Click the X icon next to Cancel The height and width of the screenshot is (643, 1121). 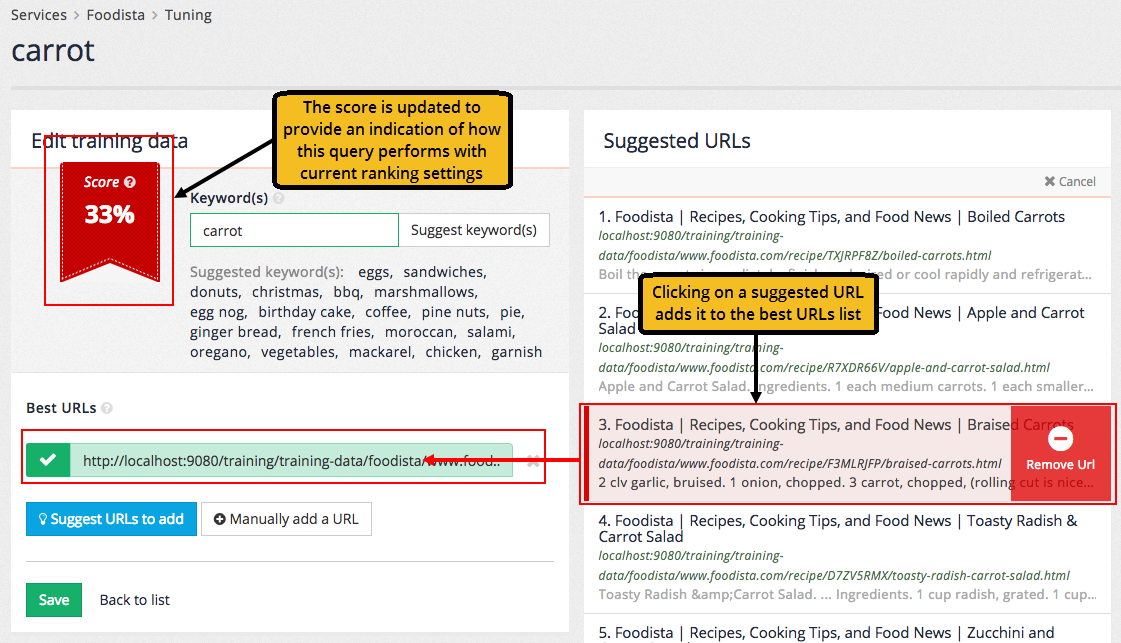pyautogui.click(x=1051, y=181)
